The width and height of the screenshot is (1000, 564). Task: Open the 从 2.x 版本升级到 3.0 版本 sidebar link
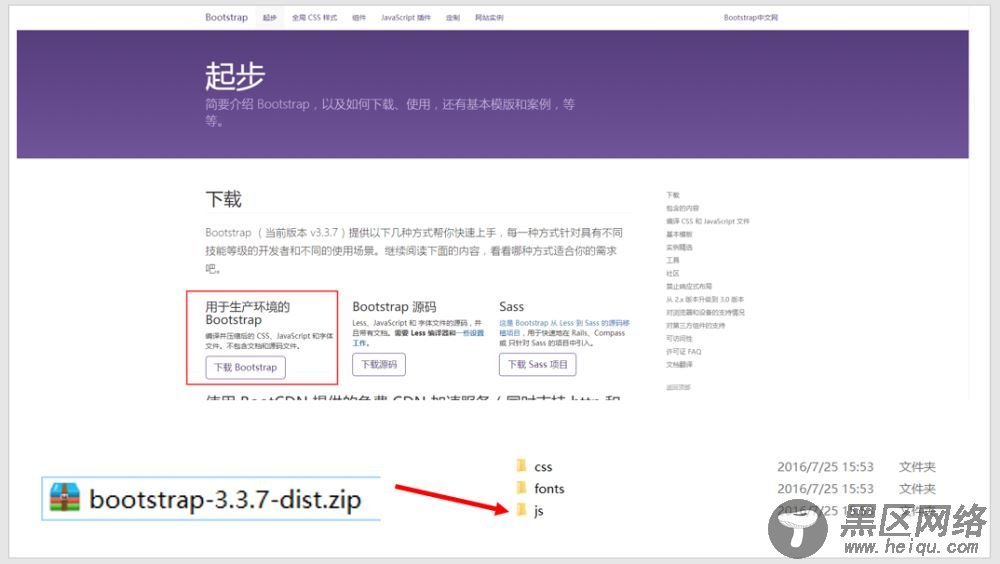coord(705,299)
